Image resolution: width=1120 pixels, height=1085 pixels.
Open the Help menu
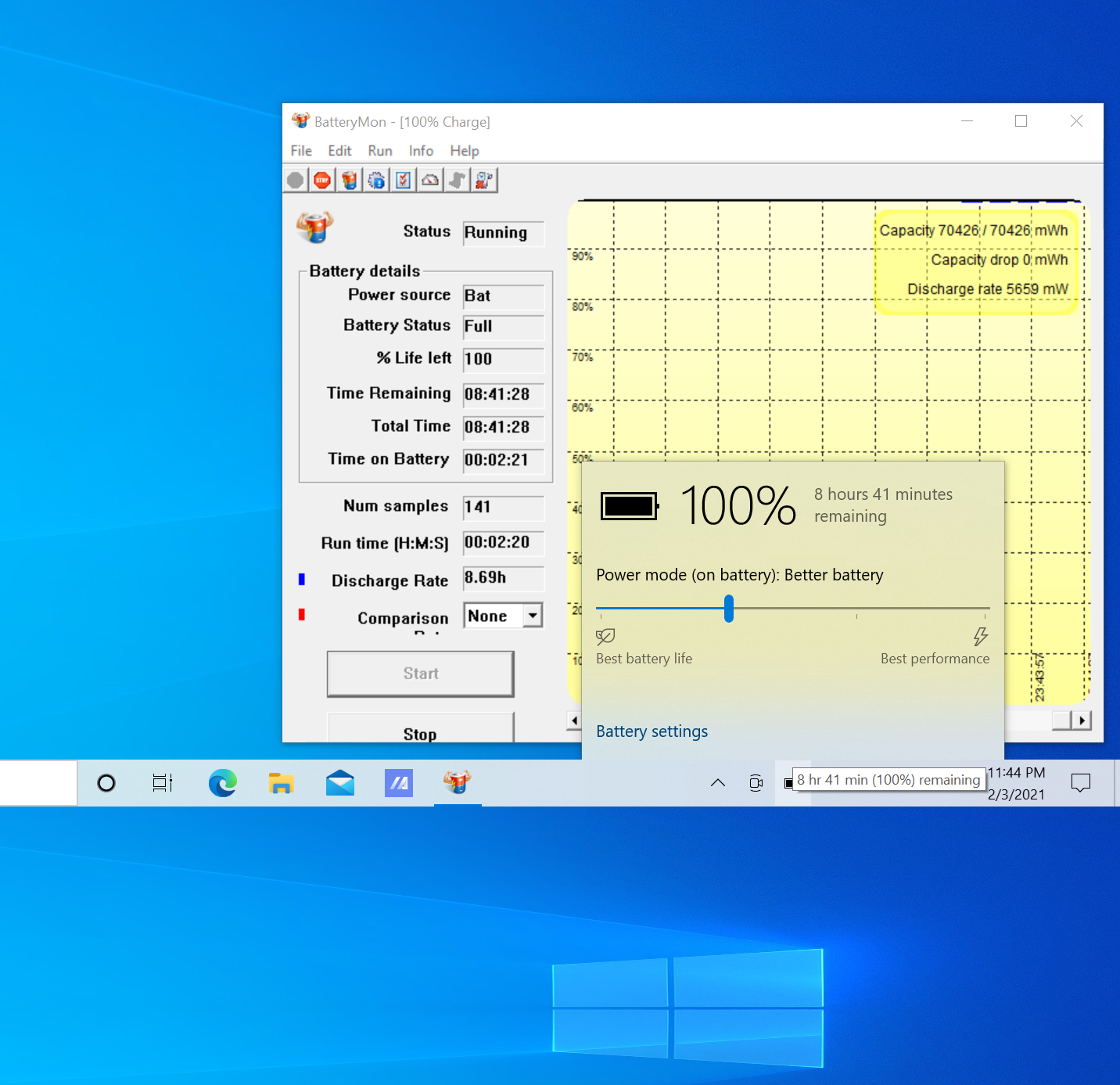pyautogui.click(x=465, y=151)
